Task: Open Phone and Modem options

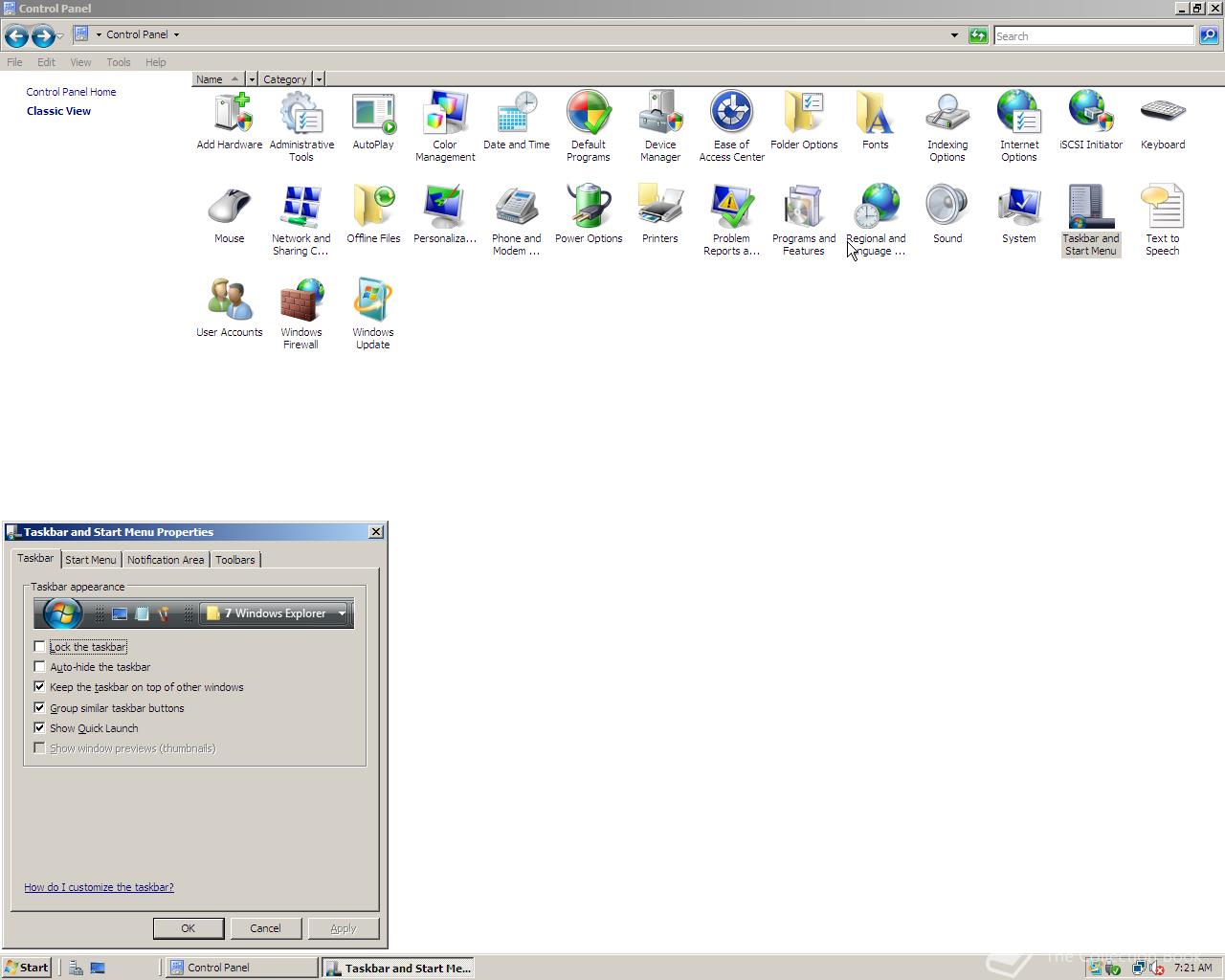Action: point(517,221)
